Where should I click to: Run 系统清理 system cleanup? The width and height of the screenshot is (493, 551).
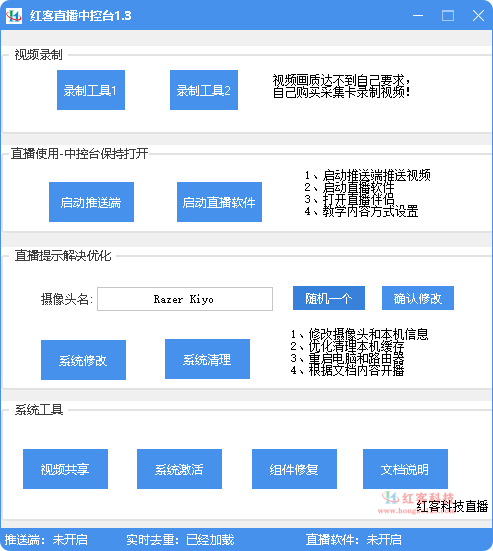click(x=207, y=359)
